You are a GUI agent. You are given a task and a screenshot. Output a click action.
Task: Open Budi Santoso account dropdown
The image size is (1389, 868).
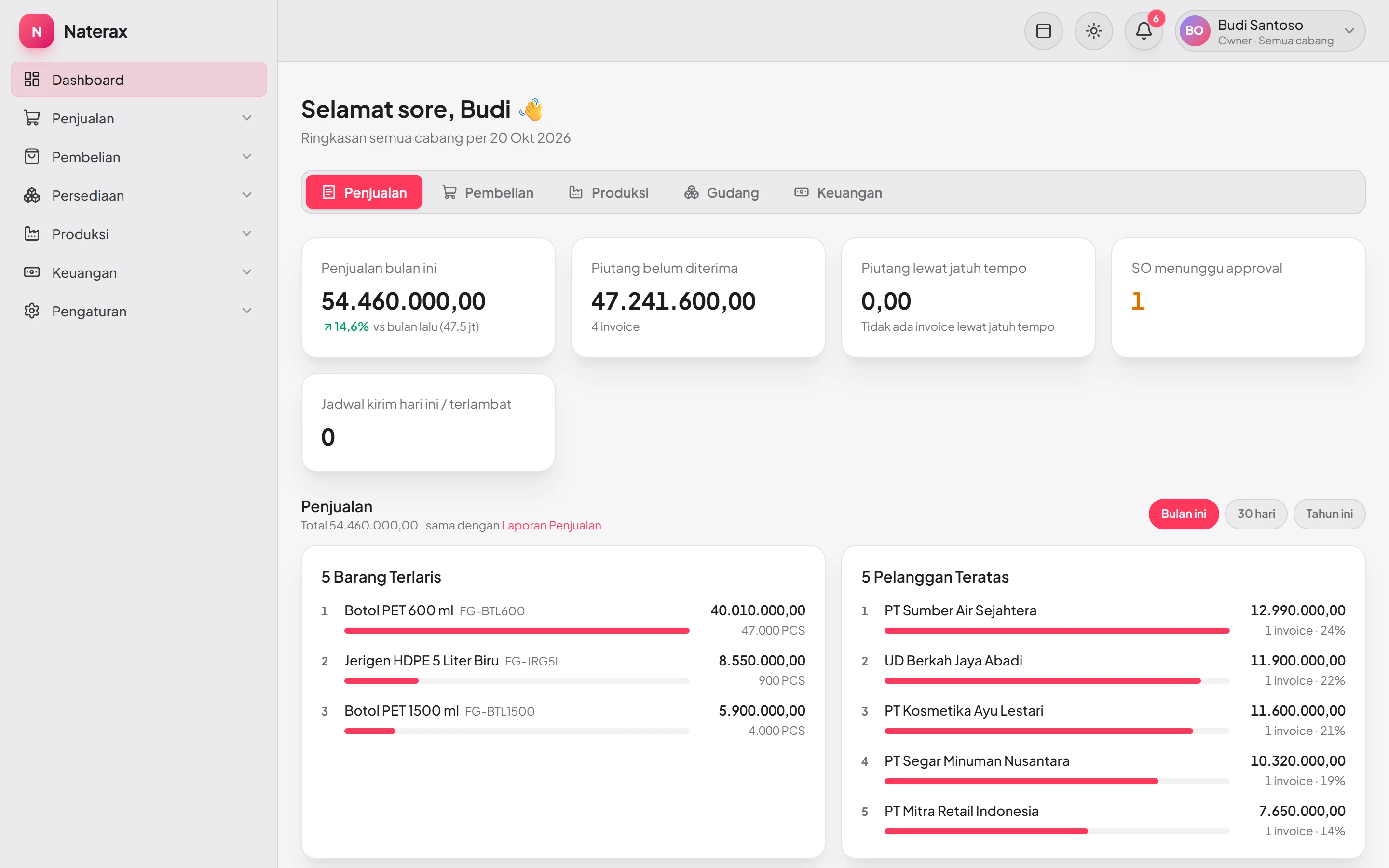[x=1269, y=31]
